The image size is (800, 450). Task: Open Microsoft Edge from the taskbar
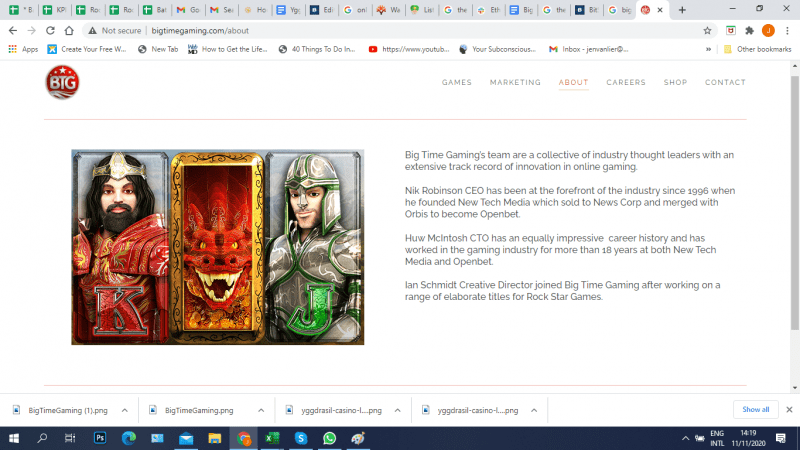(x=129, y=438)
